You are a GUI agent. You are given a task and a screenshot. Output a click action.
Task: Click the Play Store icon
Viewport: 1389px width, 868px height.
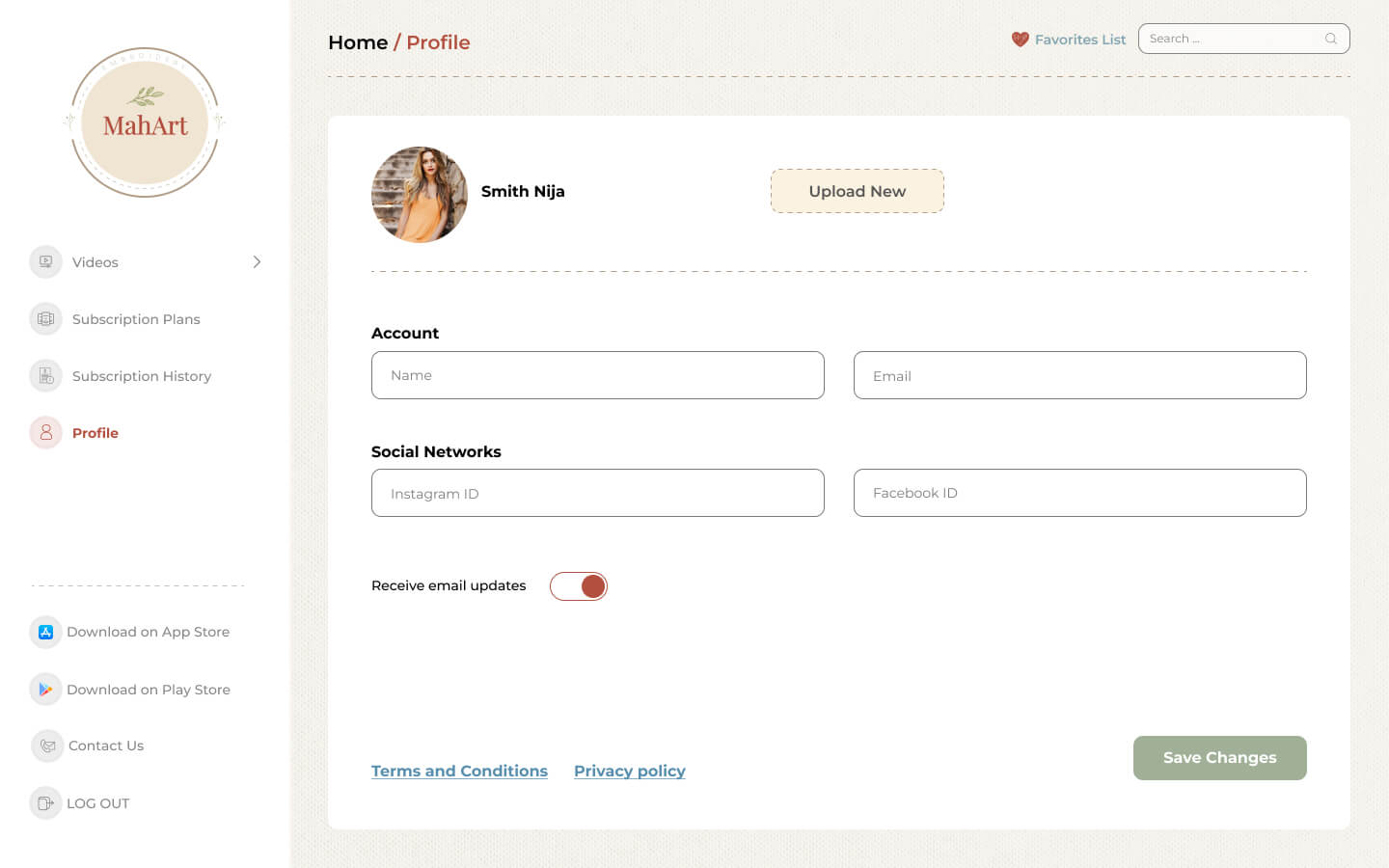[45, 689]
